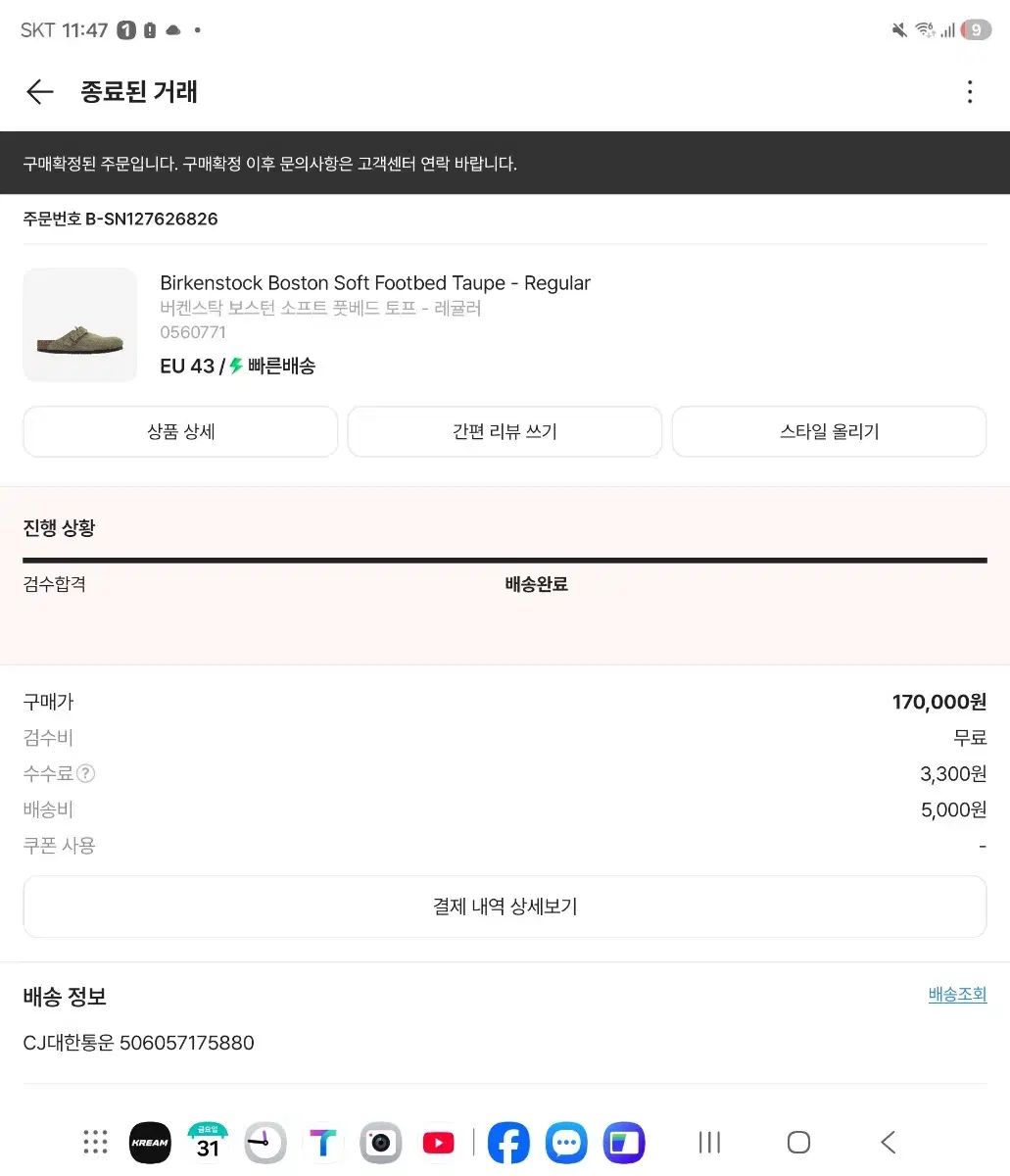The image size is (1010, 1176).
Task: Open the KREAM app from dock
Action: point(150,1143)
